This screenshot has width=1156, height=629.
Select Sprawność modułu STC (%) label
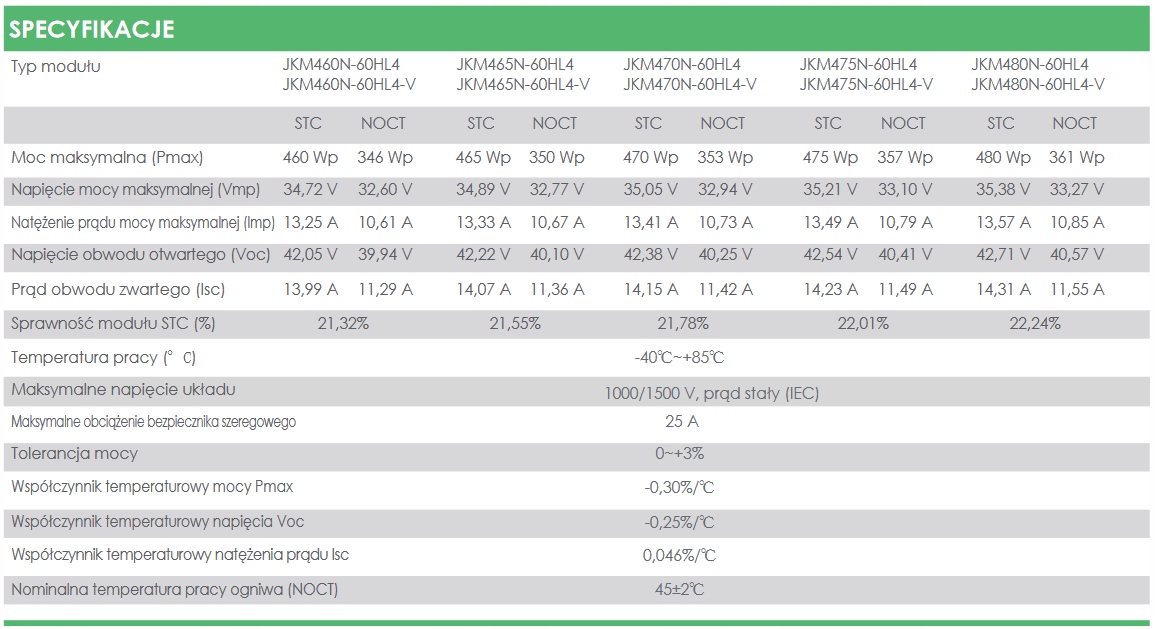coord(113,323)
